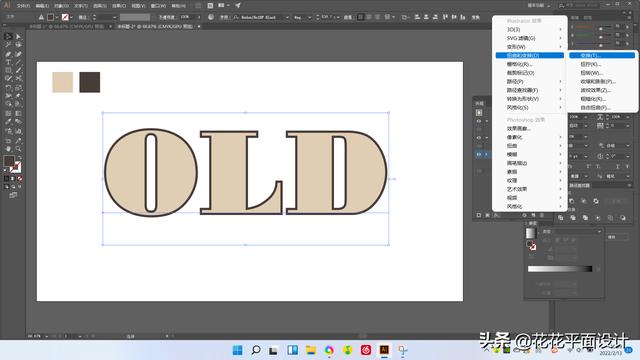
Task: Click the Illustrator icon in Windows taskbar
Action: click(384, 350)
